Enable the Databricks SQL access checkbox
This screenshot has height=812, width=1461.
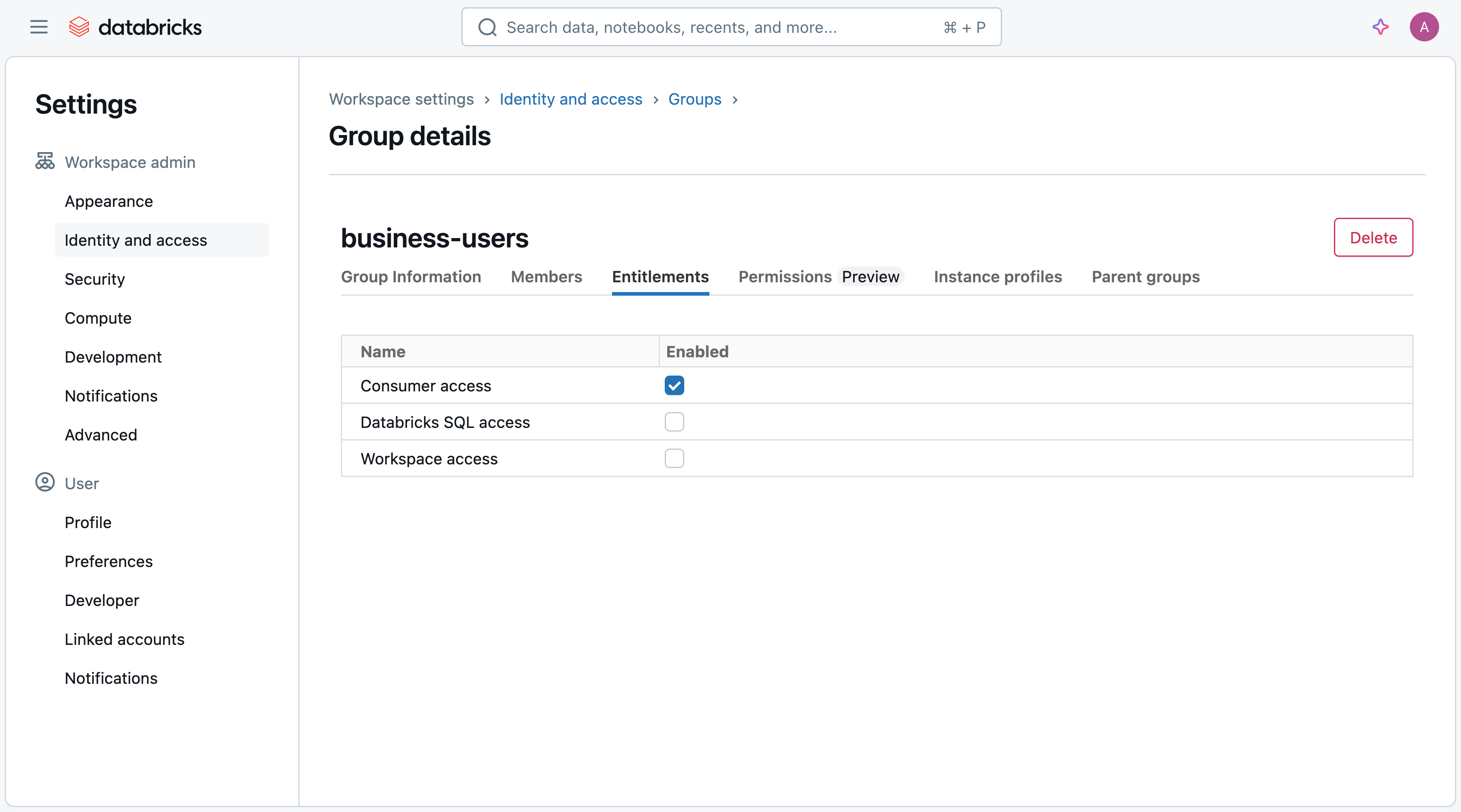(674, 421)
